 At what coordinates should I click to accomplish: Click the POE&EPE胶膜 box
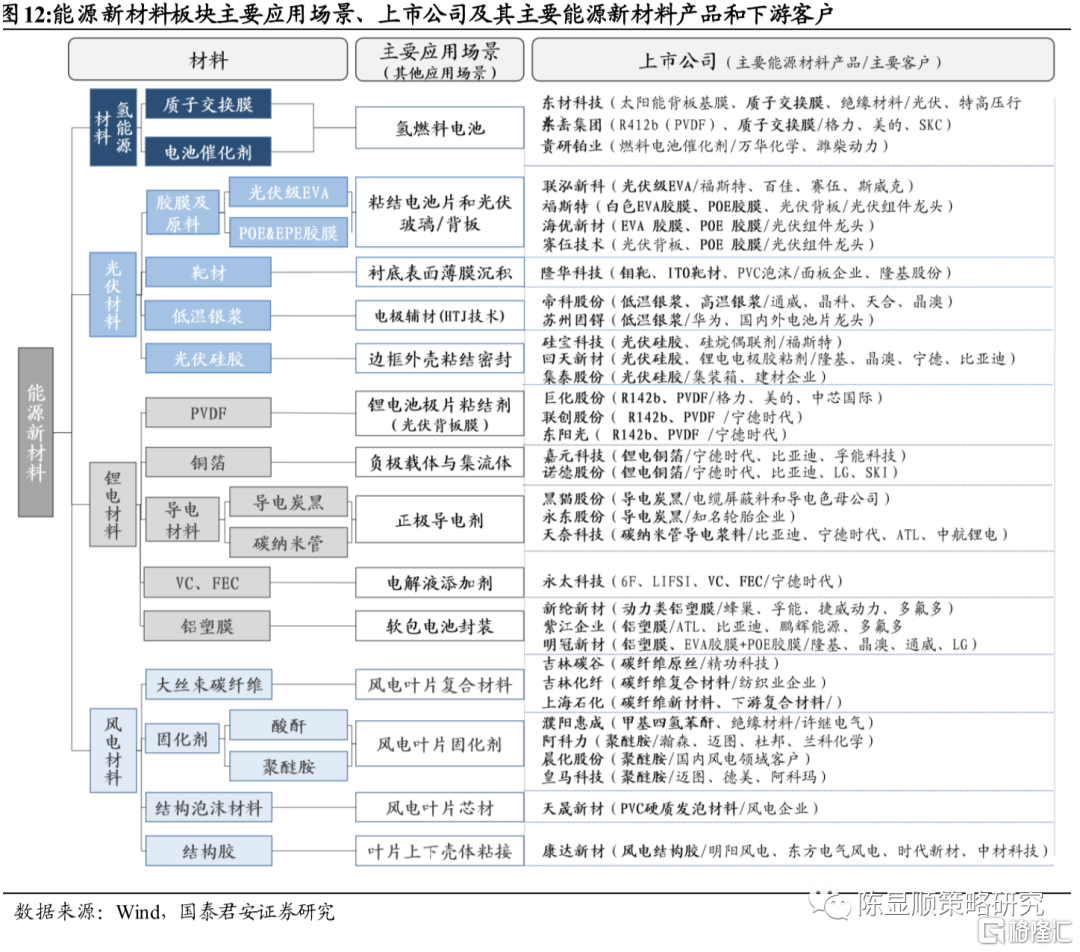pos(289,233)
